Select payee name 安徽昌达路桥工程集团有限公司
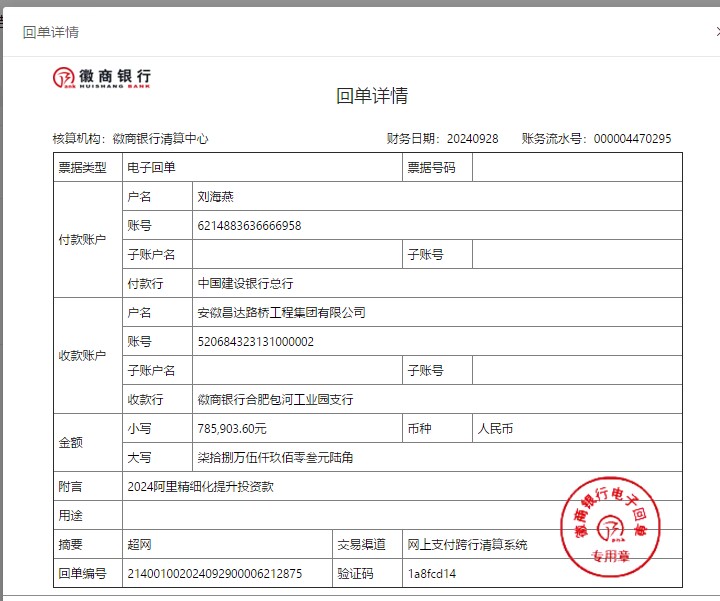Screen dimensions: 720x601 [x=281, y=313]
